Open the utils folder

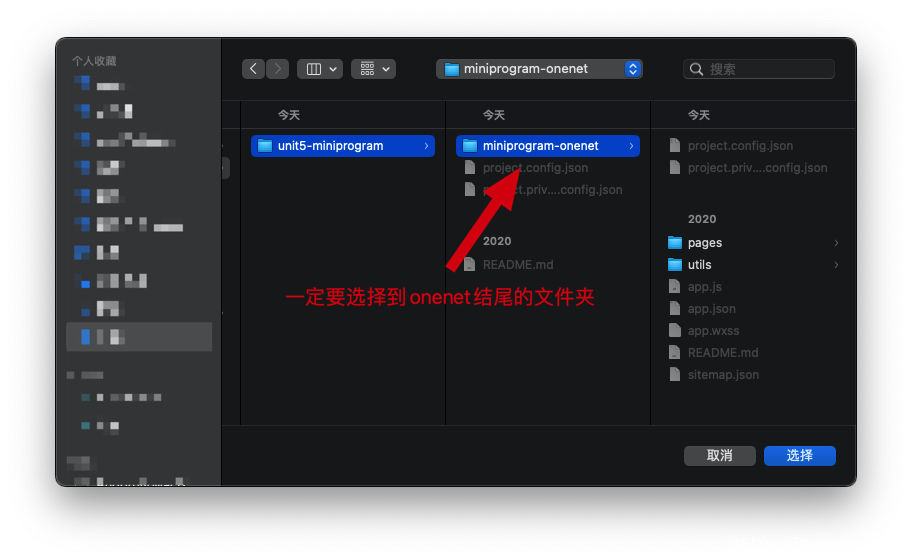coord(699,265)
